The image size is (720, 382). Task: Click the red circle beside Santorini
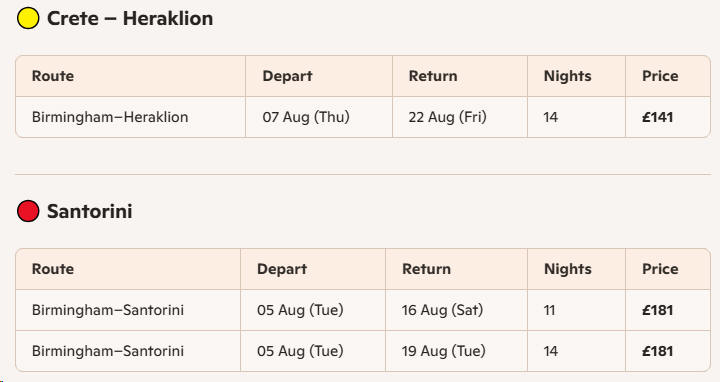pyautogui.click(x=28, y=211)
